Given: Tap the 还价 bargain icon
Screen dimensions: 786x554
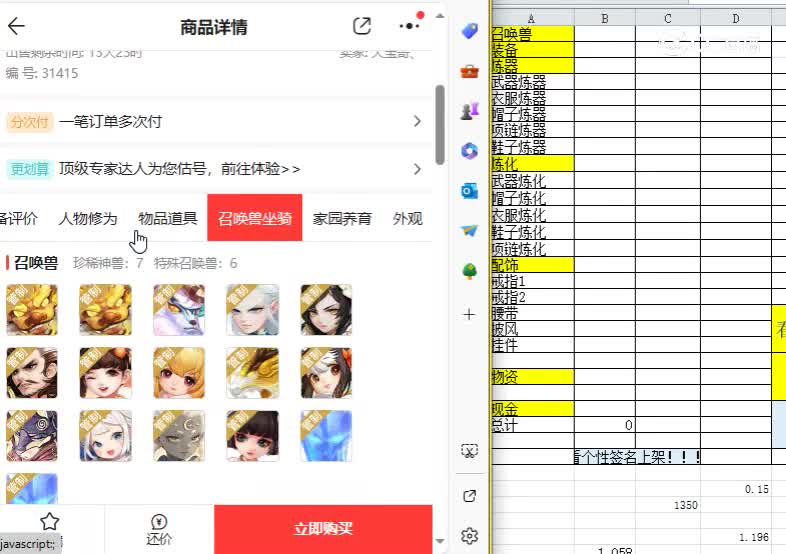Looking at the screenshot, I should (x=159, y=529).
